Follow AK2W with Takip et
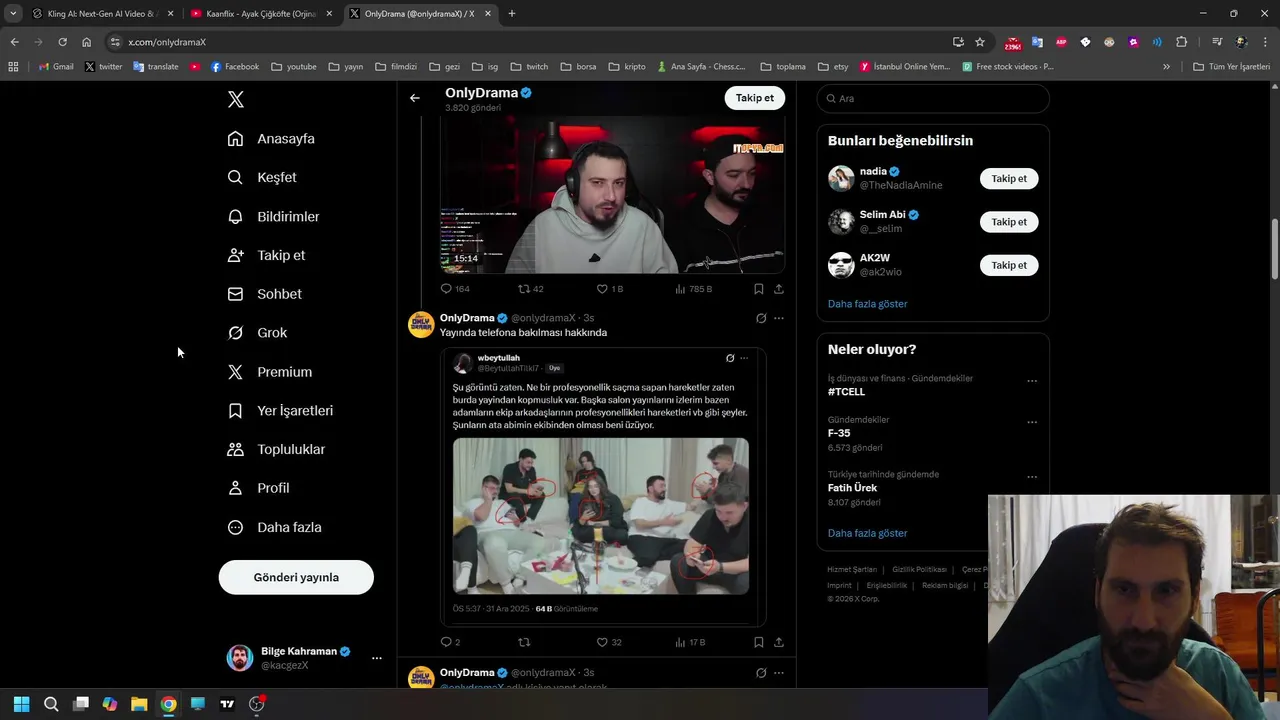The height and width of the screenshot is (720, 1280). tap(1009, 265)
